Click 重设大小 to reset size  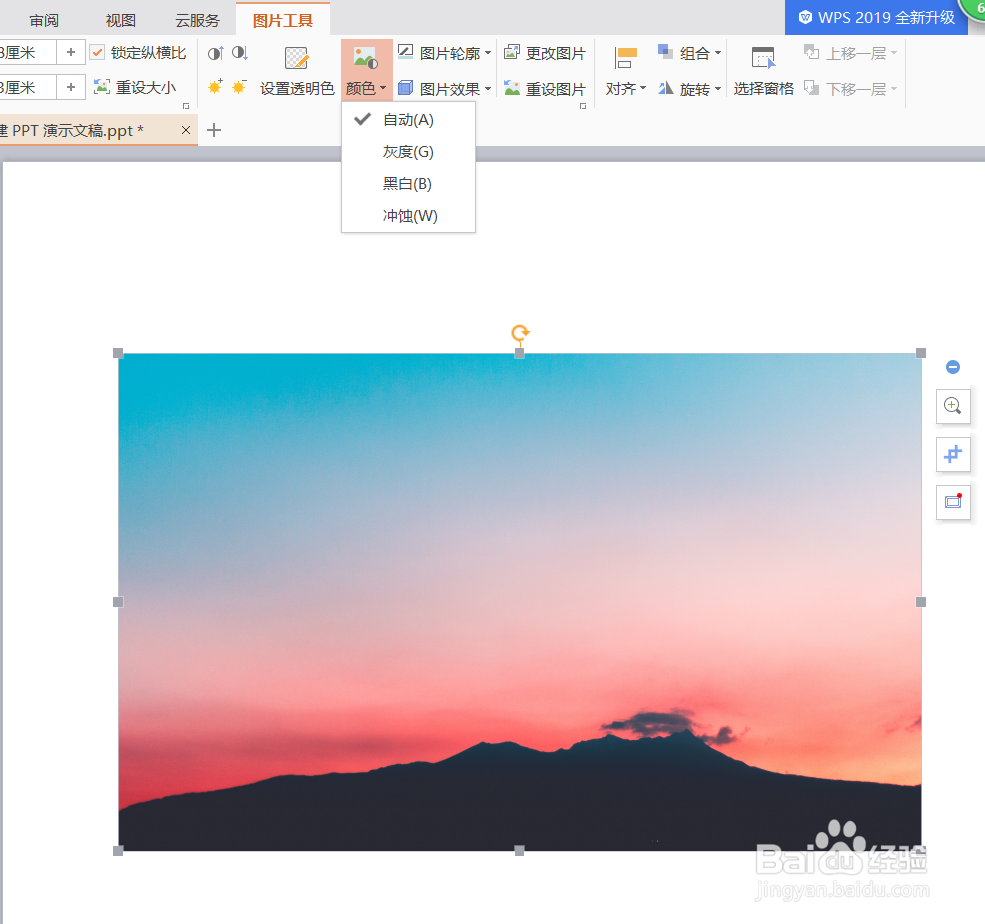coord(134,87)
